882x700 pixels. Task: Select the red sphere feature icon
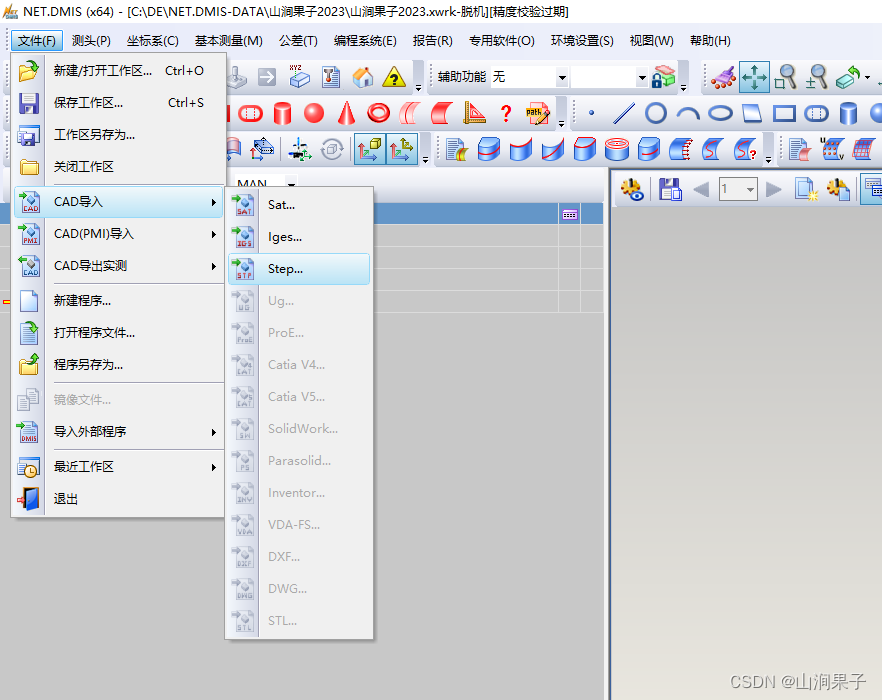[314, 113]
